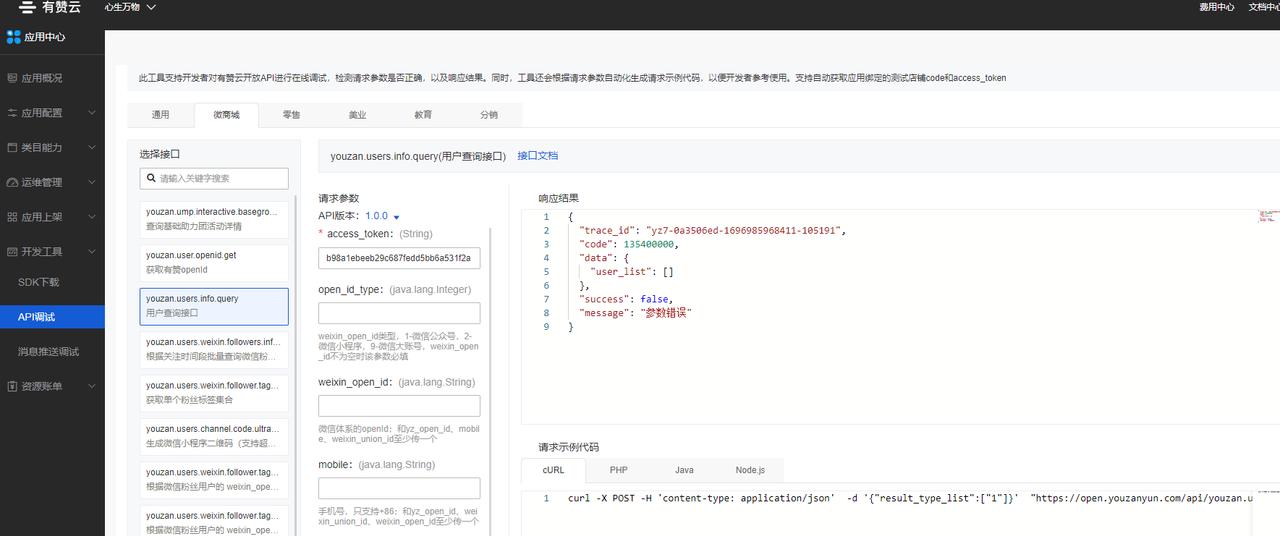
Task: Select the PHP code sample tab
Action: 619,469
